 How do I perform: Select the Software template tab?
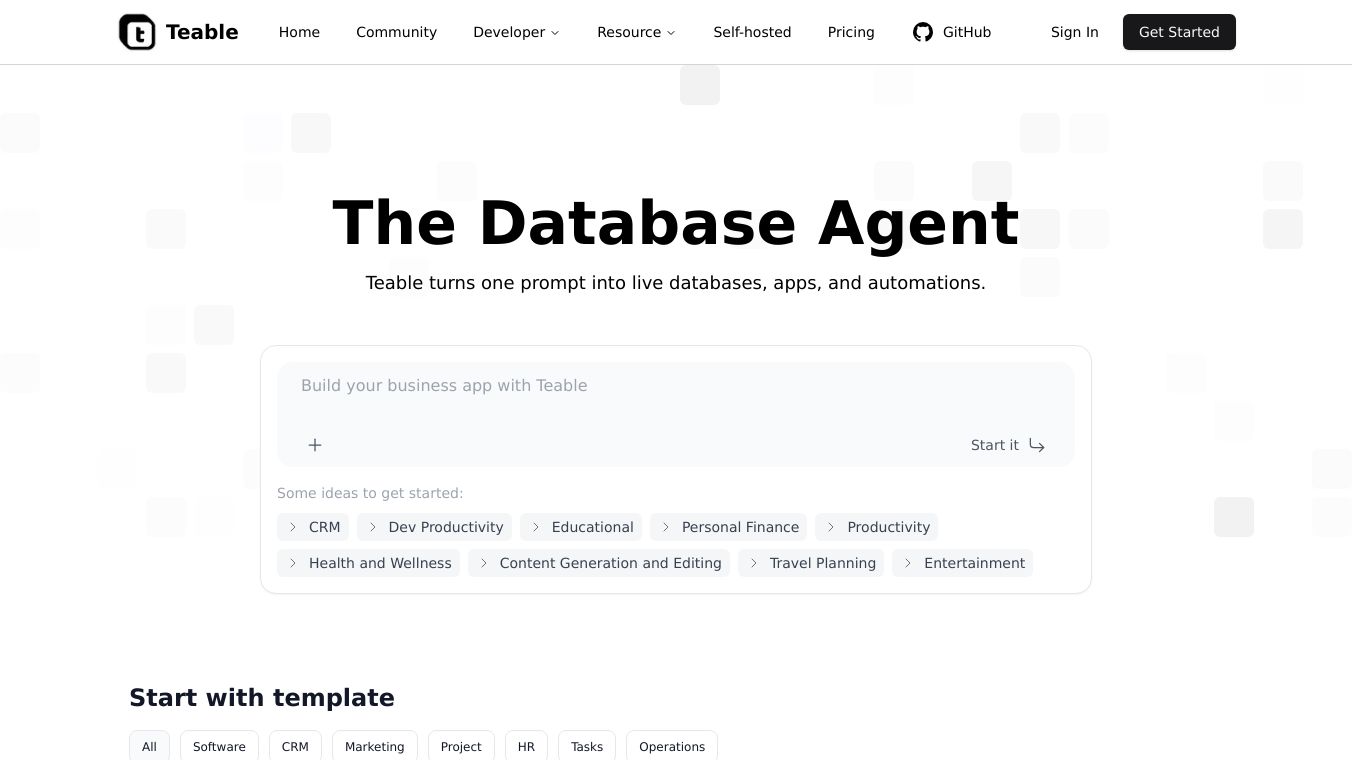[x=219, y=747]
